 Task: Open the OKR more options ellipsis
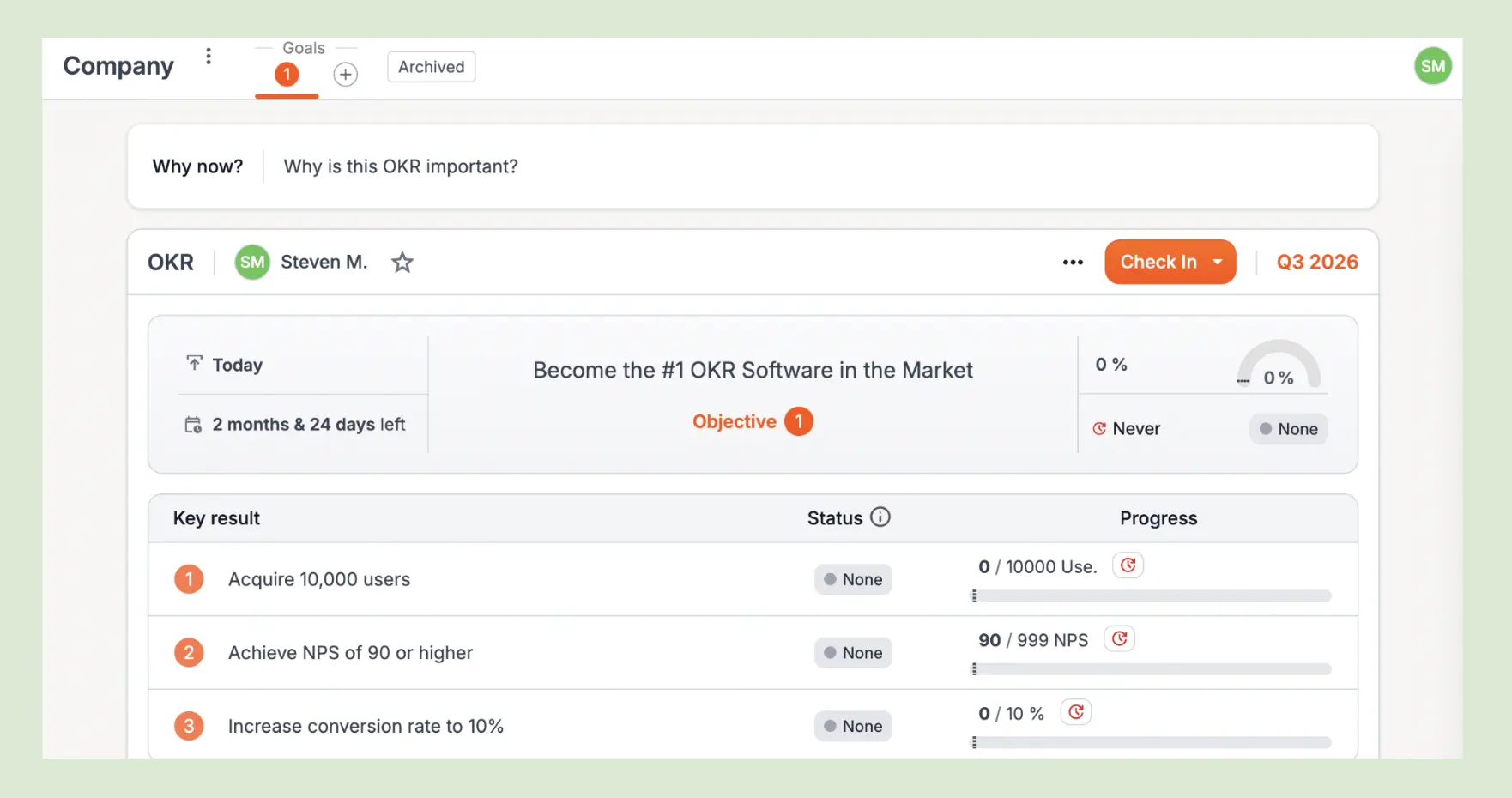[x=1073, y=263]
